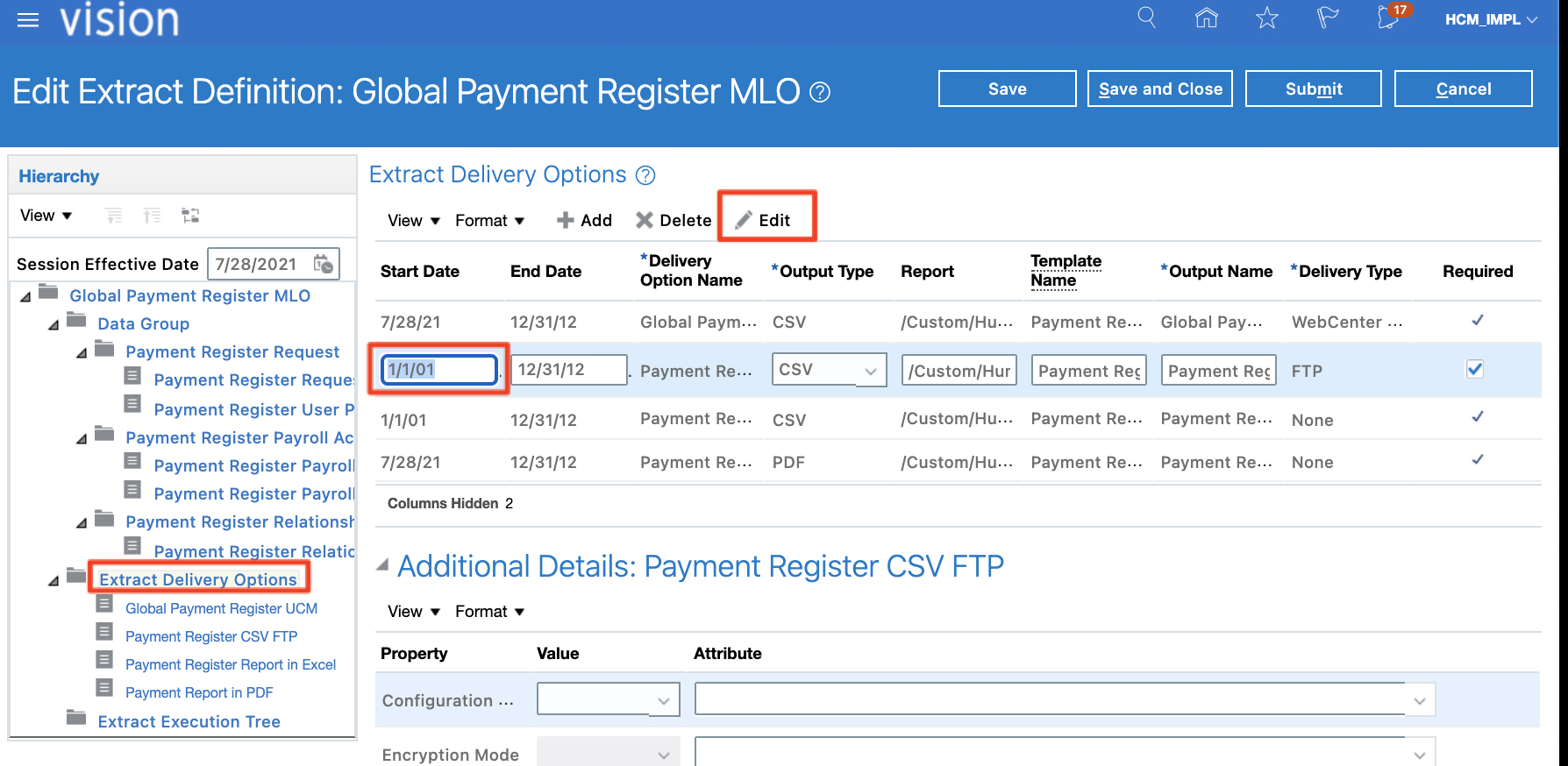Collapse Payment Register Request tree node
This screenshot has width=1568, height=766.
click(x=82, y=353)
